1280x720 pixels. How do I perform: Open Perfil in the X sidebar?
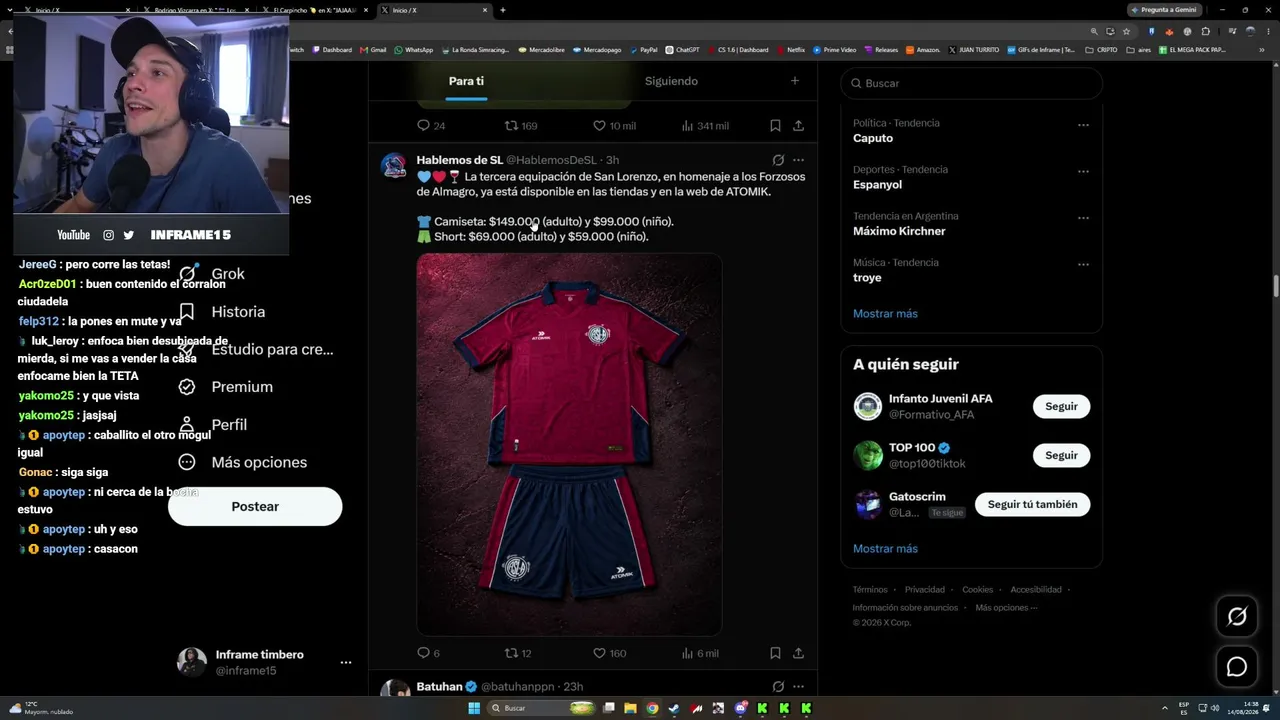coord(212,425)
